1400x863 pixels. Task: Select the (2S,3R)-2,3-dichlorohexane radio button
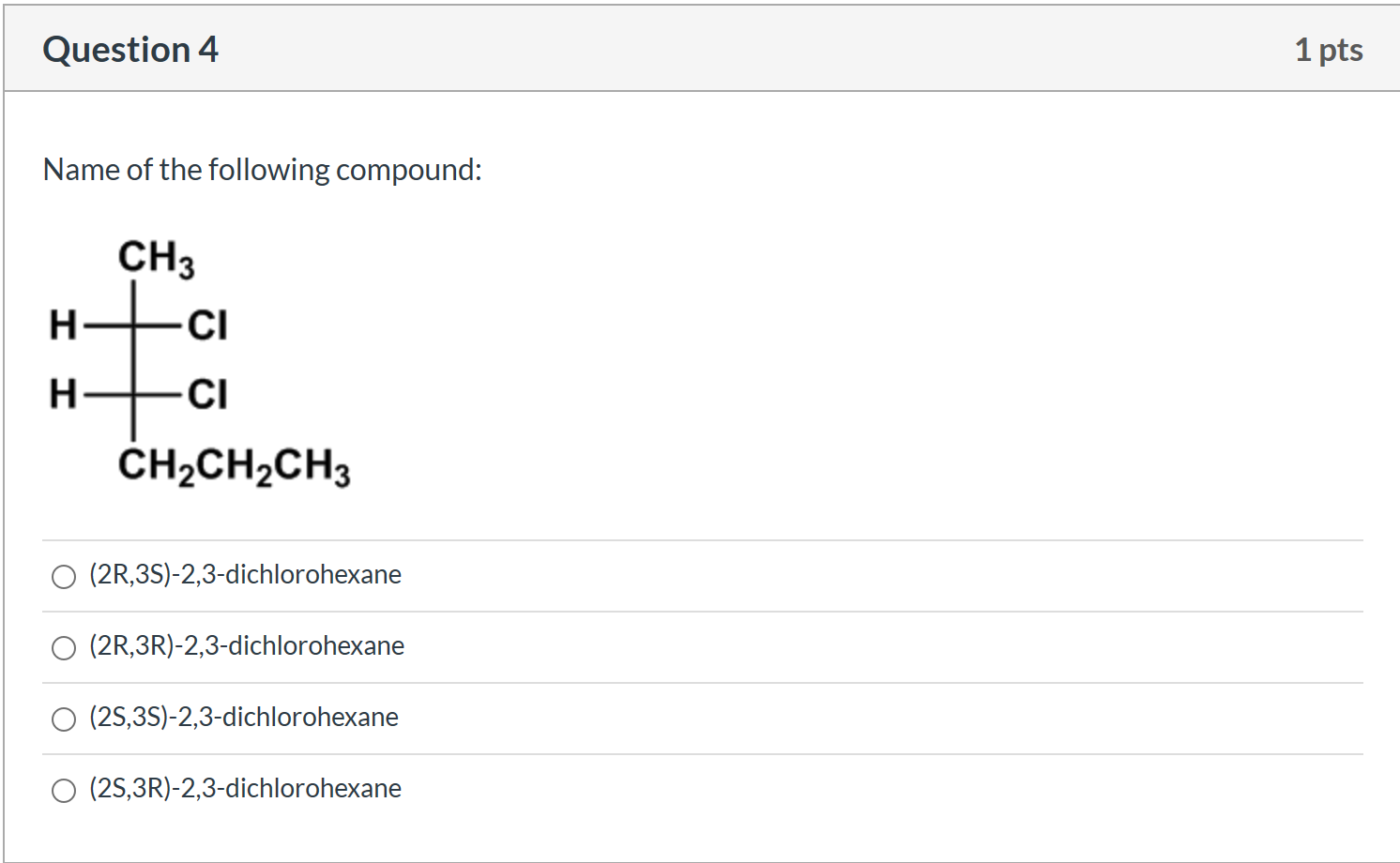point(63,790)
